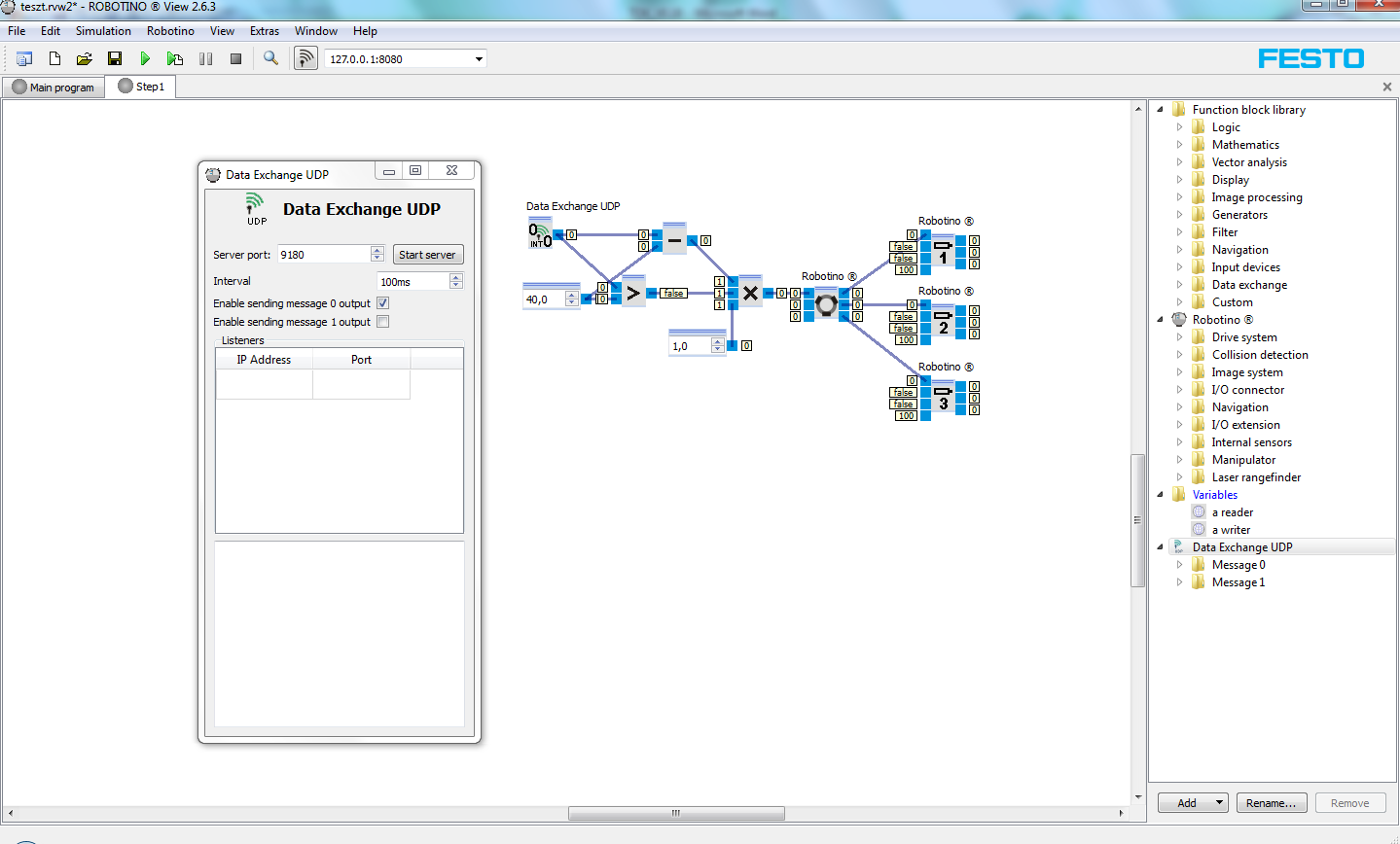
Task: Open the Robotino menu
Action: [170, 31]
